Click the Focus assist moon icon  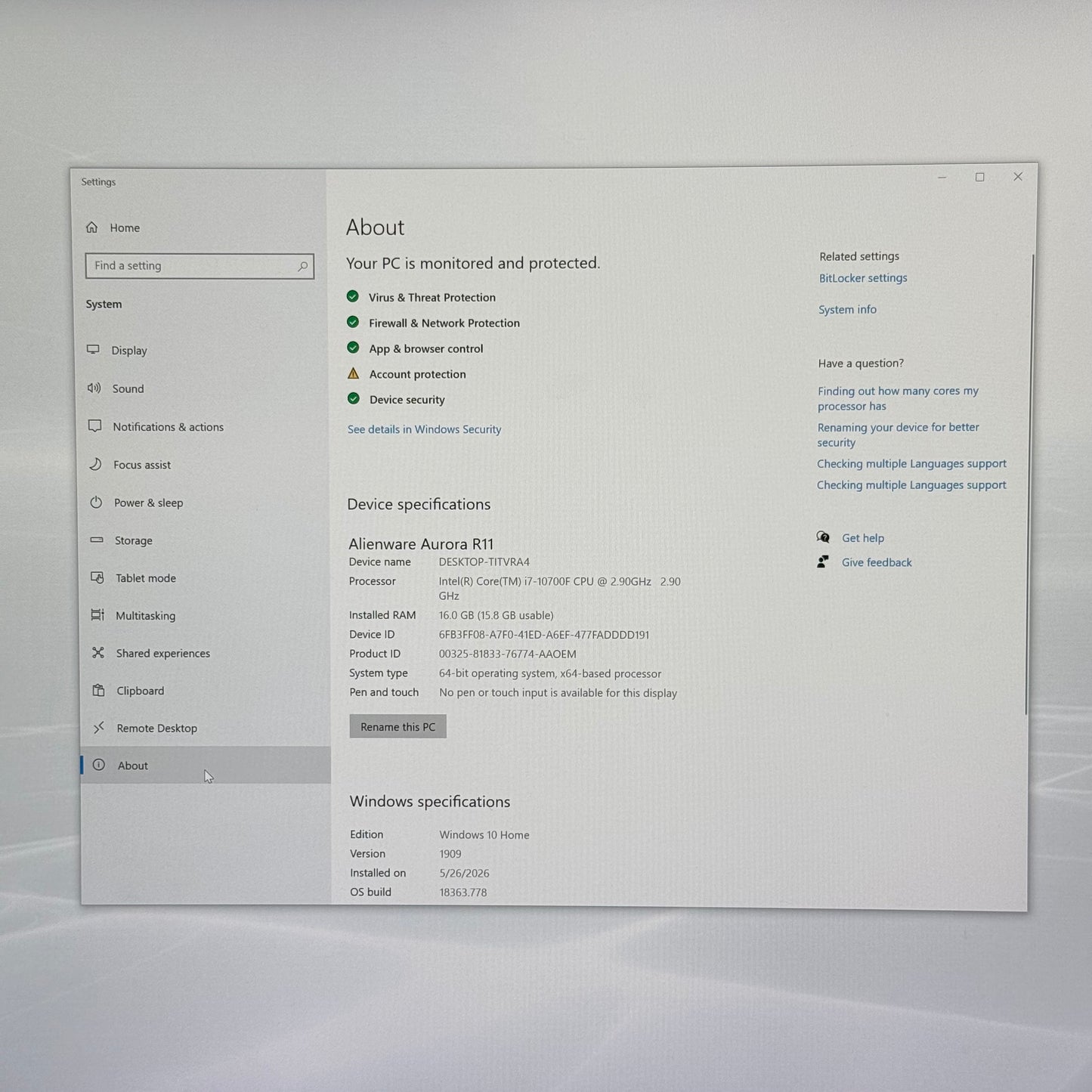tap(95, 464)
